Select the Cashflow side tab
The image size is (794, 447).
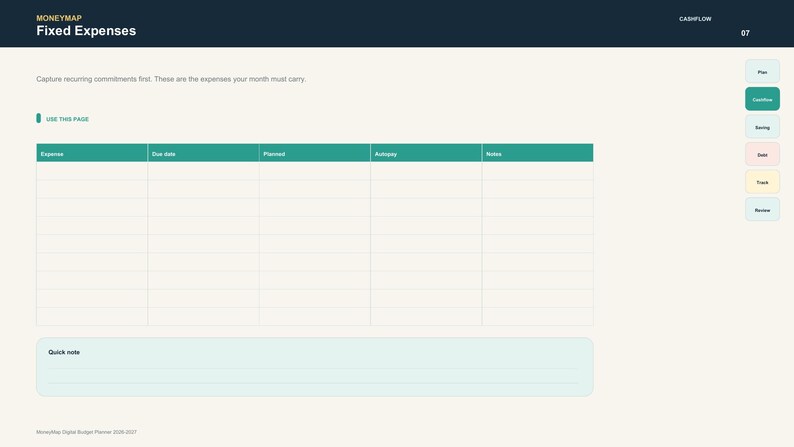[762, 99]
